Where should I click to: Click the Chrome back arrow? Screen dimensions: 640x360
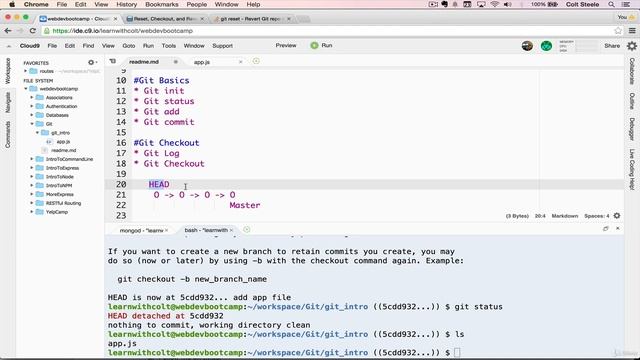tap(8, 31)
